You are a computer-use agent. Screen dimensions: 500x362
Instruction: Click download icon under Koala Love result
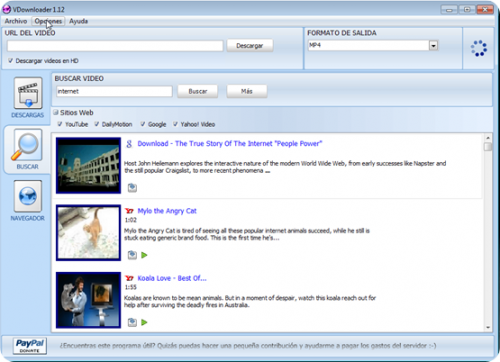tap(132, 322)
